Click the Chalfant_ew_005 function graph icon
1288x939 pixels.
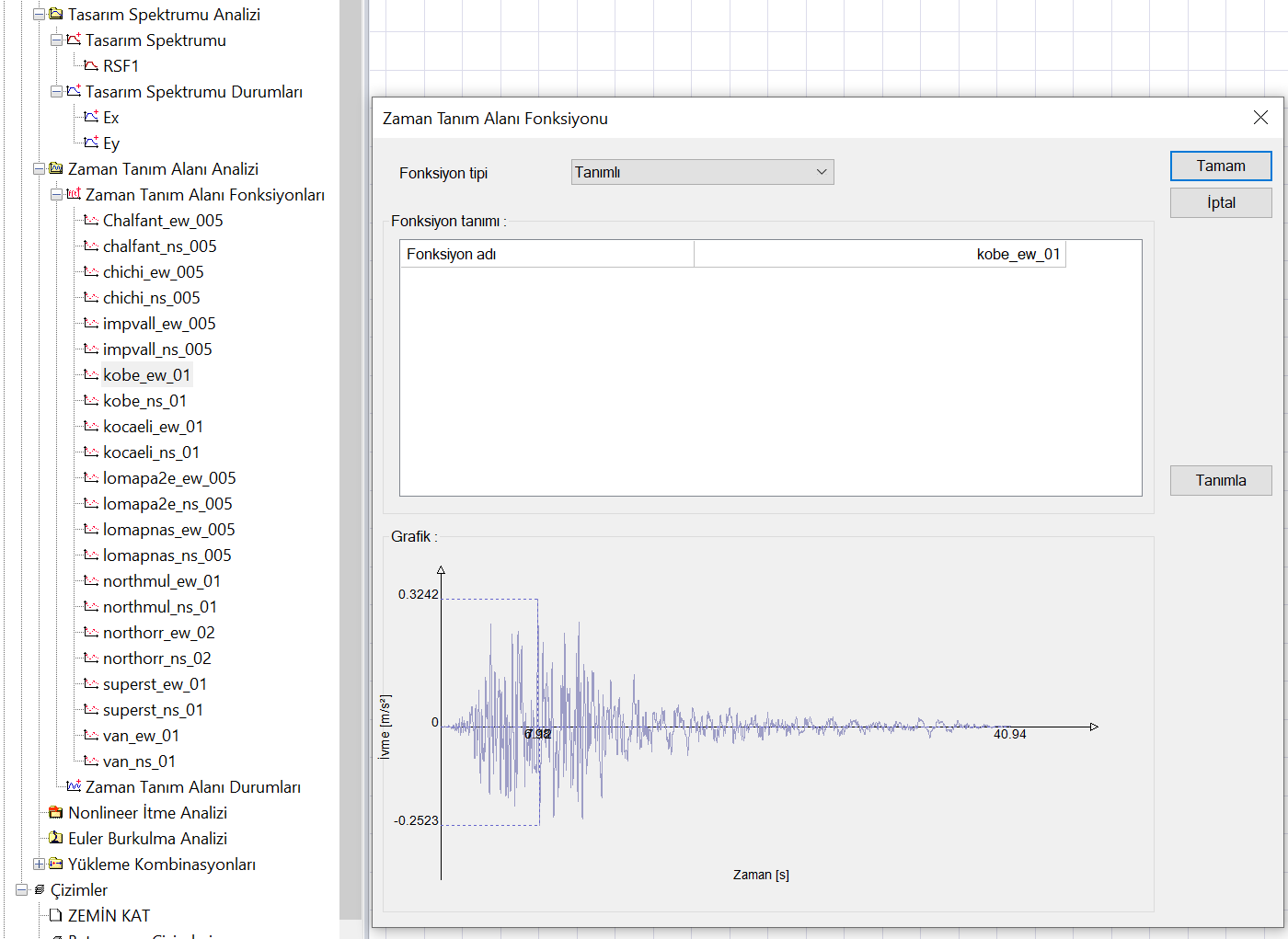click(91, 221)
